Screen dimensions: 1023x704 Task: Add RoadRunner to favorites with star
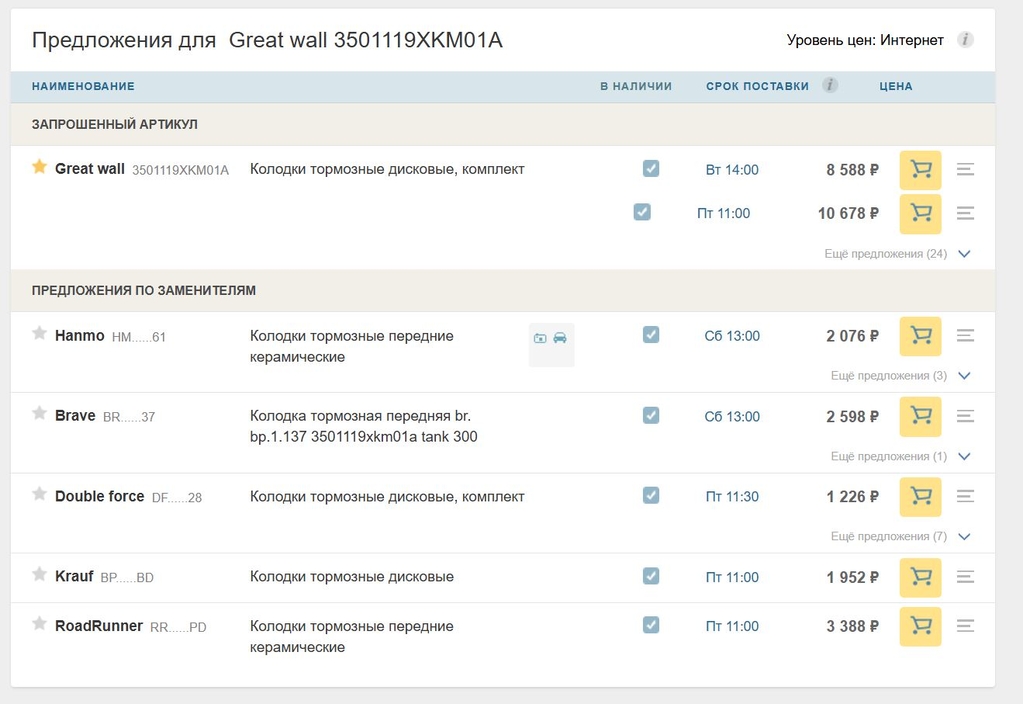click(x=39, y=624)
